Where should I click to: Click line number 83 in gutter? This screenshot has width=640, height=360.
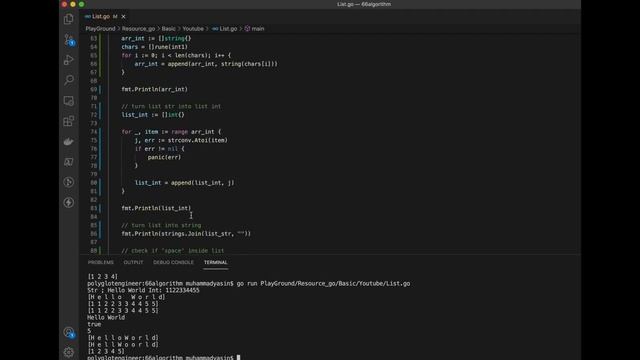tap(93, 208)
